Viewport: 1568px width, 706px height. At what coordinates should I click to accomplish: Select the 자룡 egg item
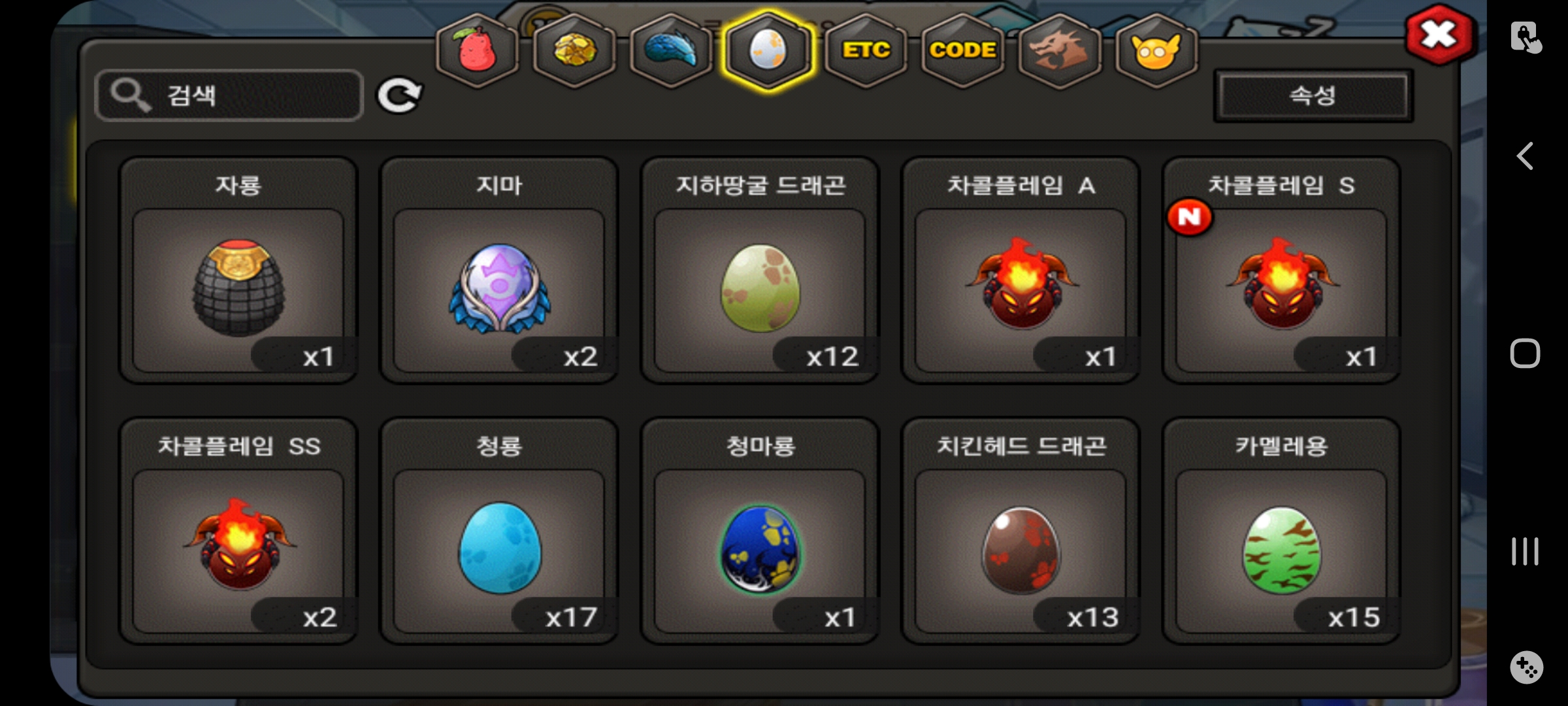pos(238,270)
